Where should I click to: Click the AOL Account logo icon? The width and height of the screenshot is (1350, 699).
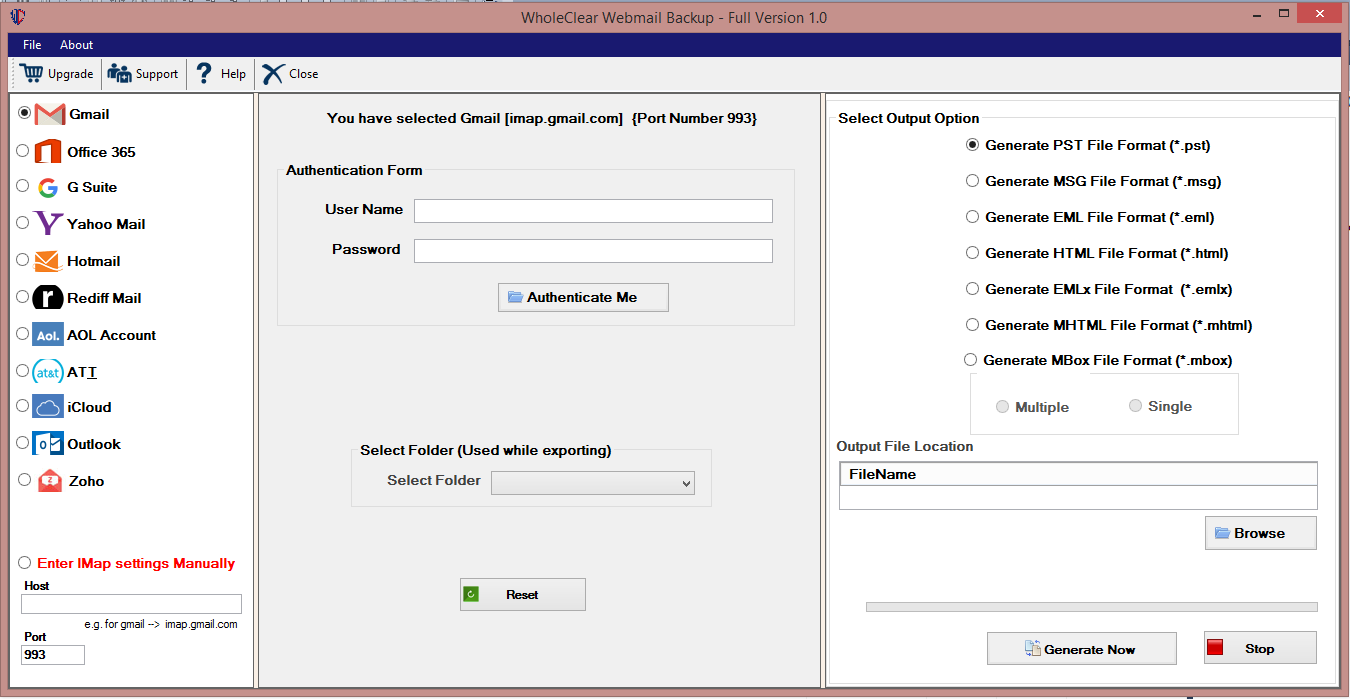[x=48, y=335]
